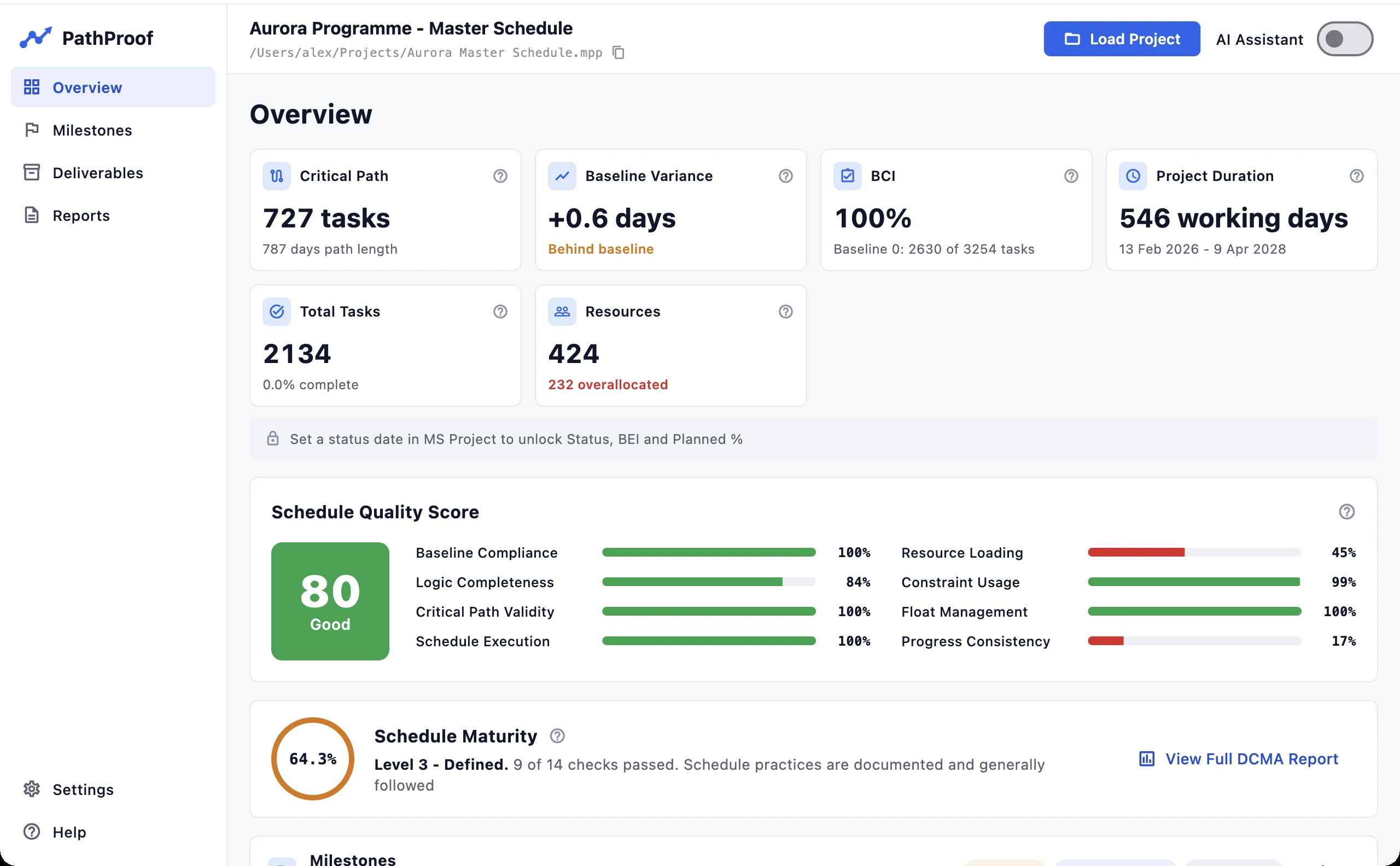
Task: Click the status date banner message
Action: (x=516, y=440)
